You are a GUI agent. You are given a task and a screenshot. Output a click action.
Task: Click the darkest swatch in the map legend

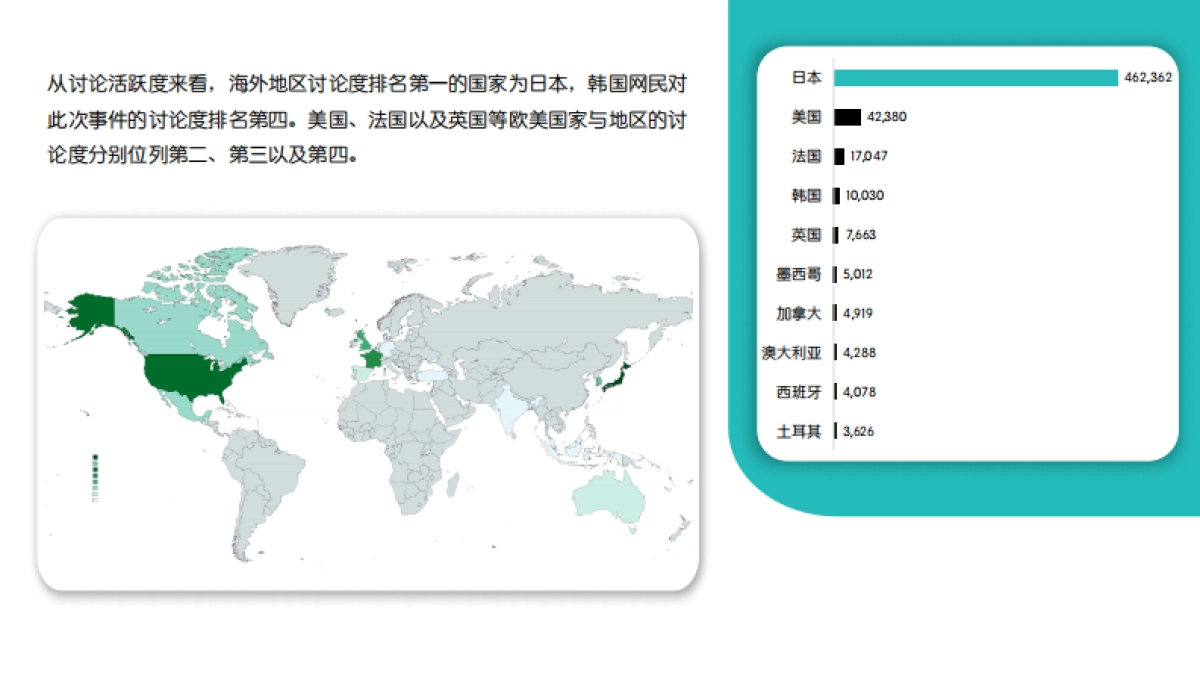95,456
